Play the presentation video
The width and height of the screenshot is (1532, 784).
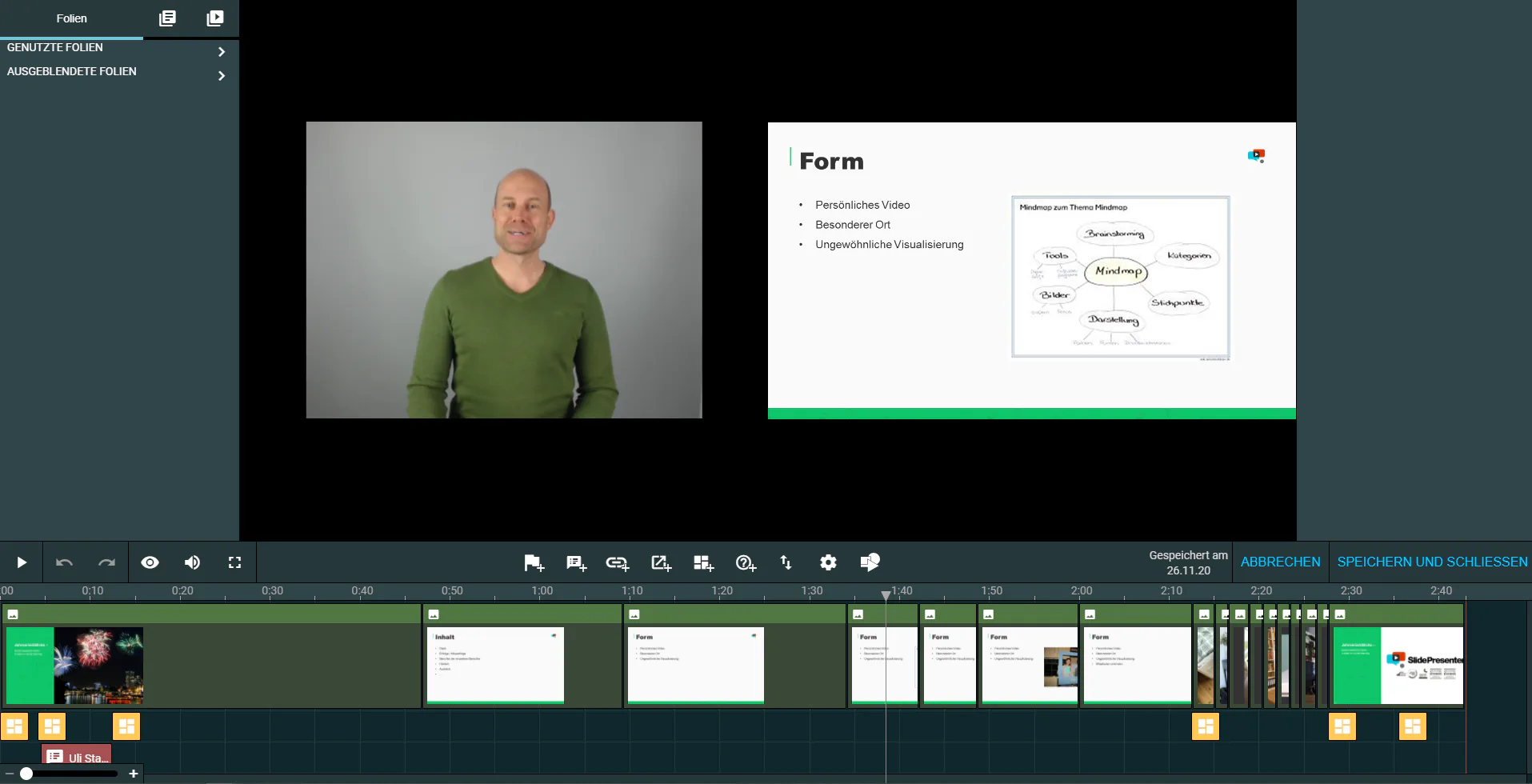[x=22, y=562]
